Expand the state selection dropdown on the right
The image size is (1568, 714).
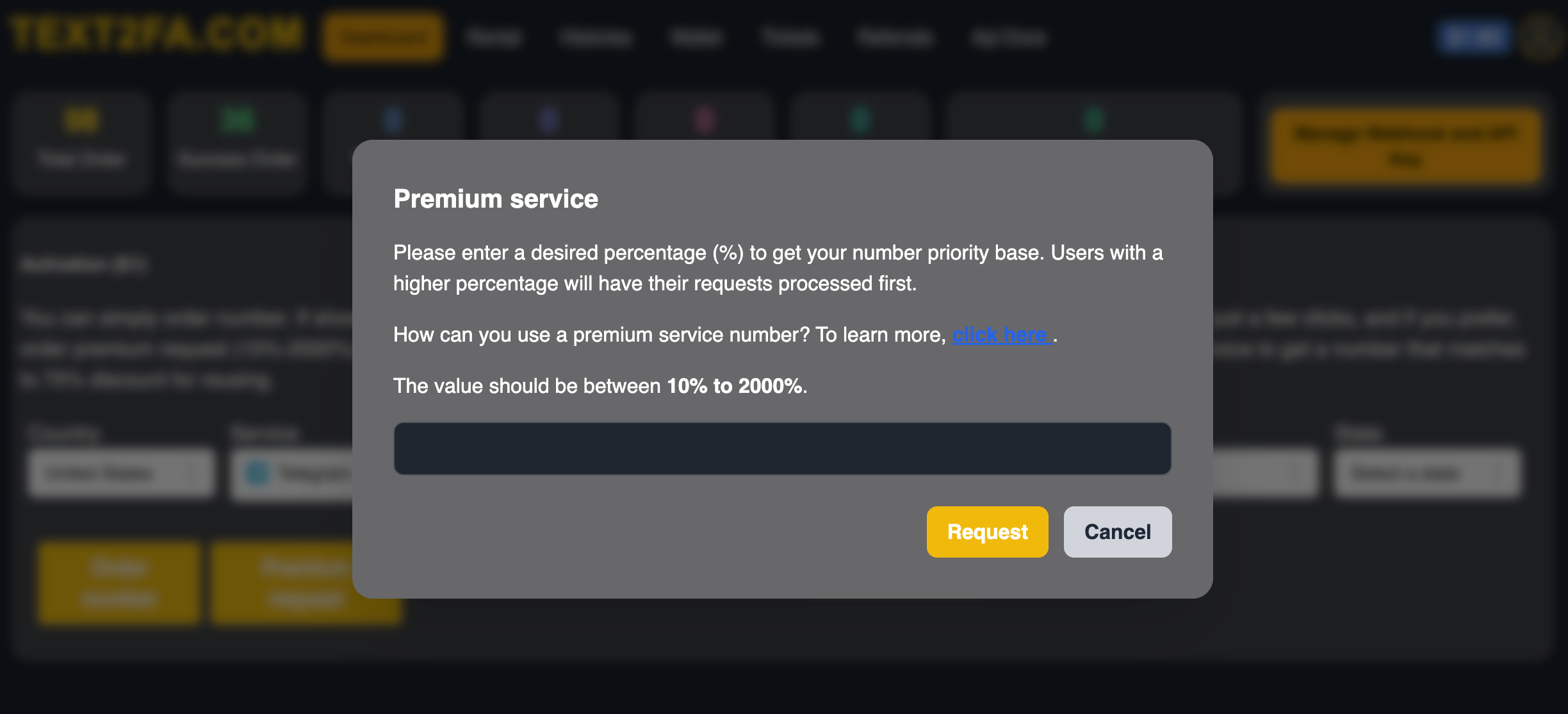tap(1426, 473)
